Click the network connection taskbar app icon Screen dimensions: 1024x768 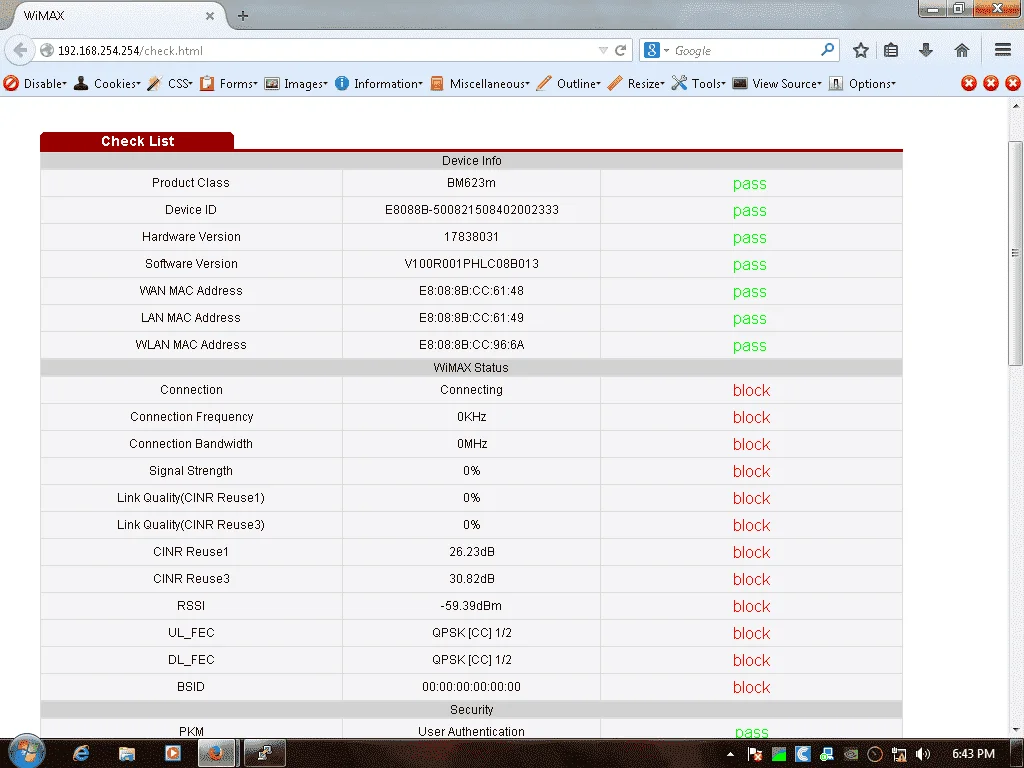tap(264, 754)
